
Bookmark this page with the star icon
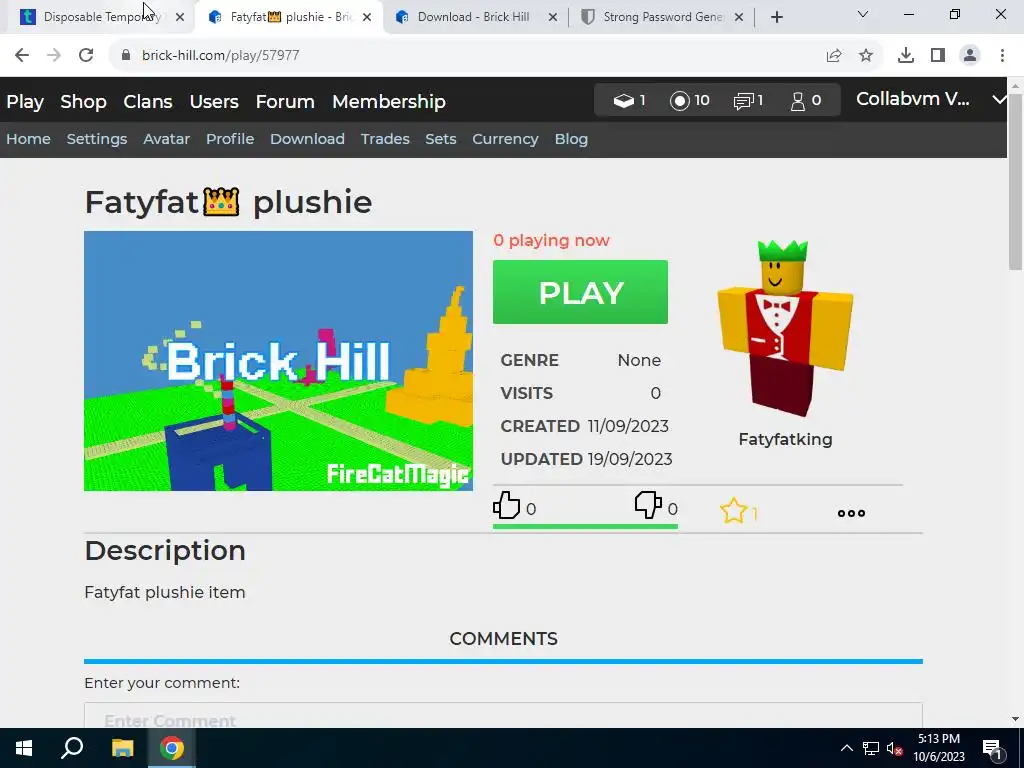(866, 55)
